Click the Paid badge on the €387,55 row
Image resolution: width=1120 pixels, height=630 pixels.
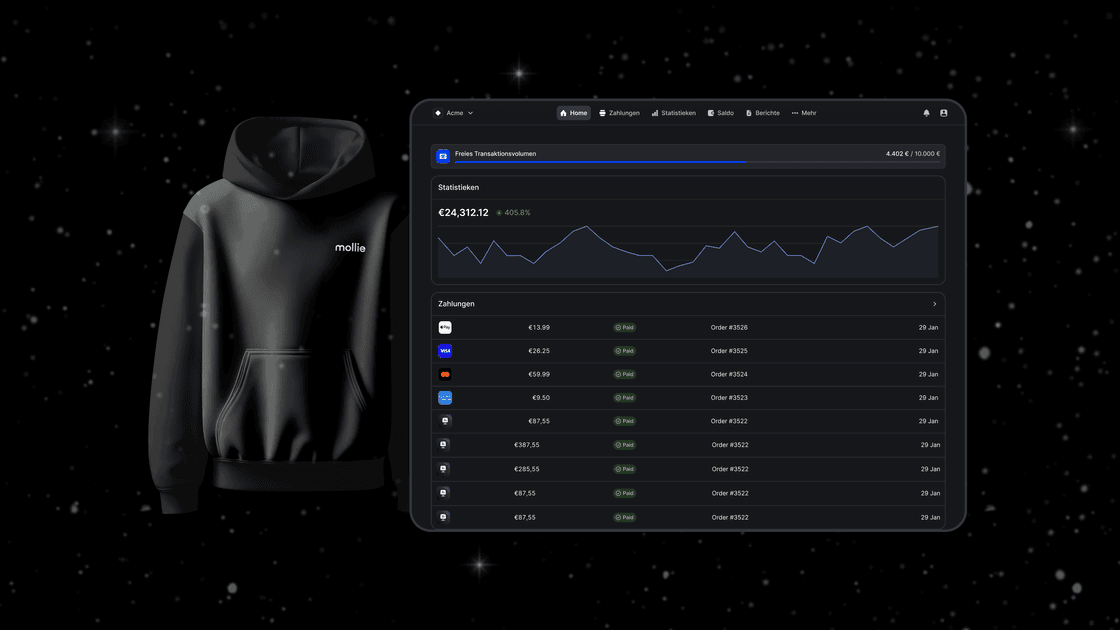[x=624, y=445]
